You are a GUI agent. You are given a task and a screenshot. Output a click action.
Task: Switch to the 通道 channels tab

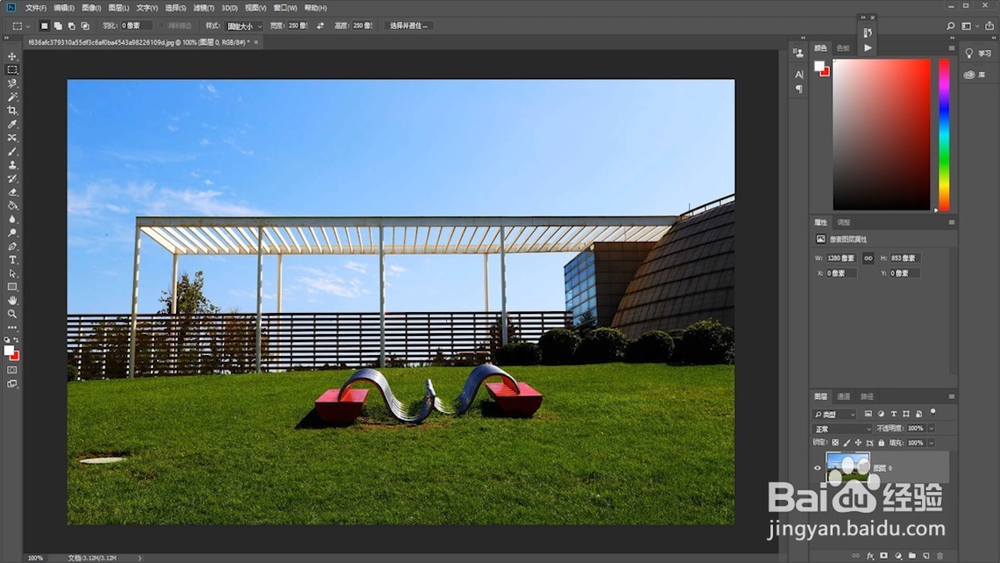click(843, 397)
